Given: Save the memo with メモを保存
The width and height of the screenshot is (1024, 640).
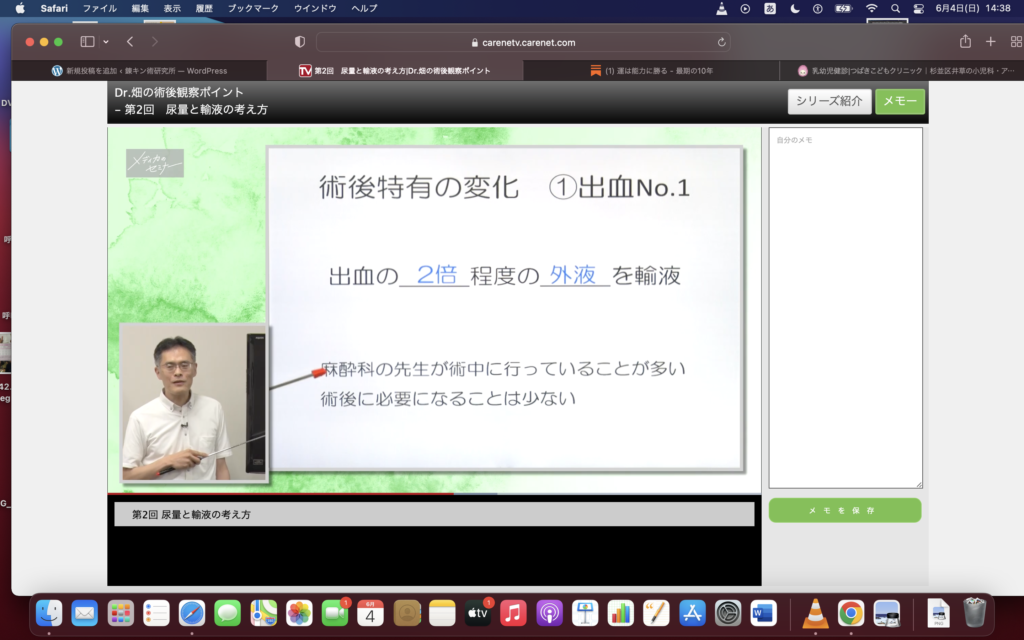Looking at the screenshot, I should 844,510.
